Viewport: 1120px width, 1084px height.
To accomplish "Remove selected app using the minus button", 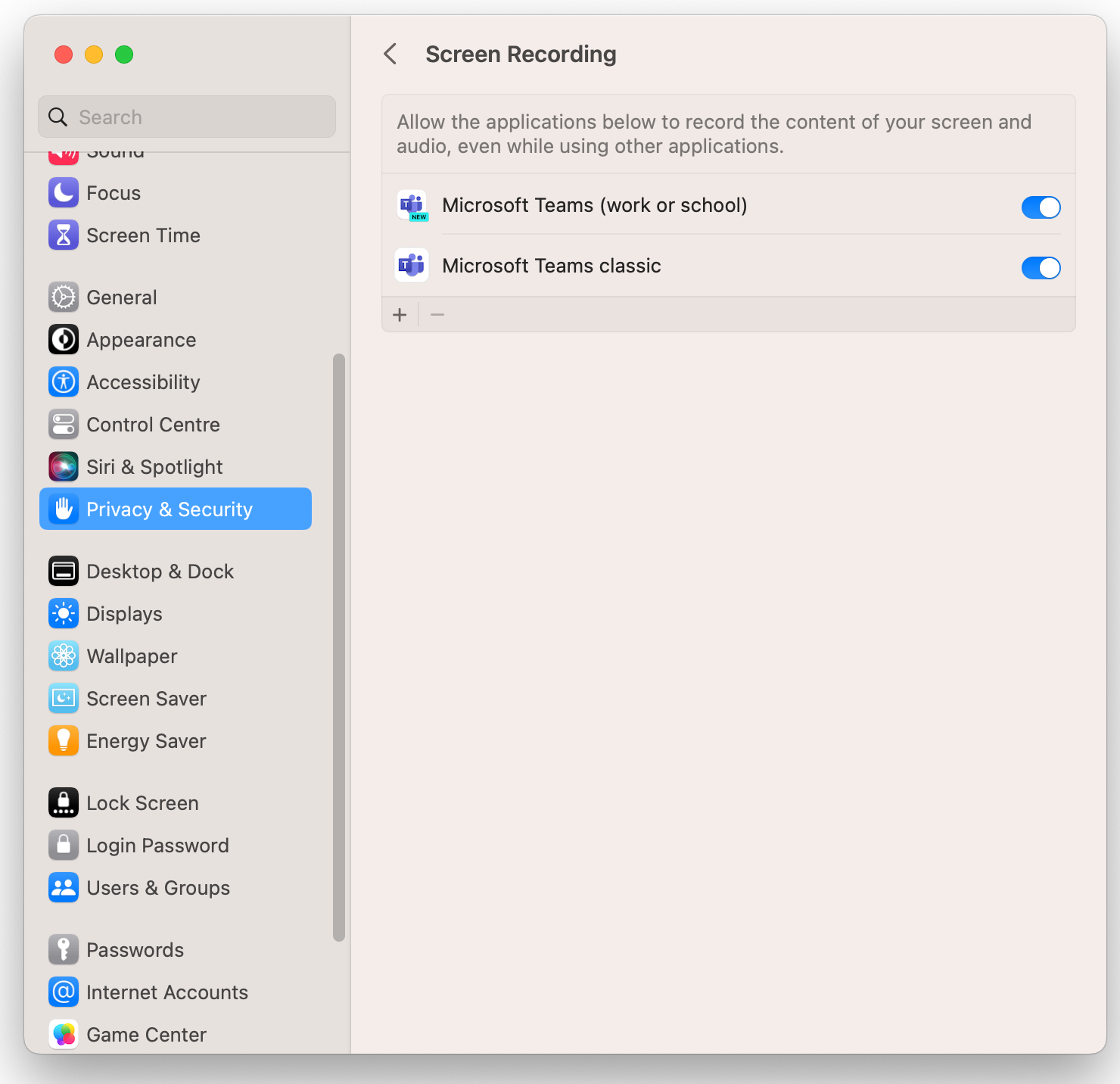I will (437, 314).
